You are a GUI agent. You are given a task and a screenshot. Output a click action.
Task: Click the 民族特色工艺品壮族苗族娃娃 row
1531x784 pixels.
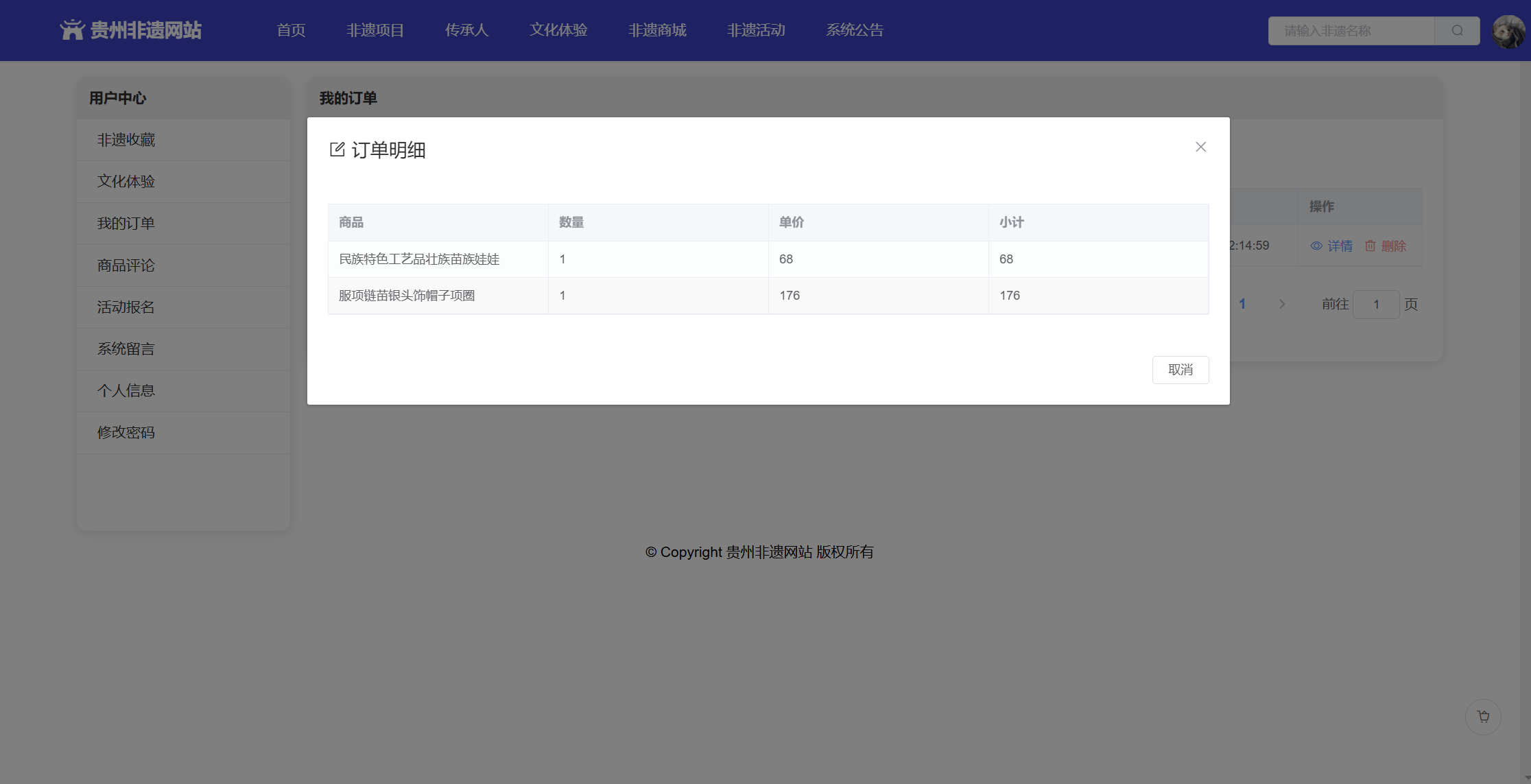pos(419,259)
